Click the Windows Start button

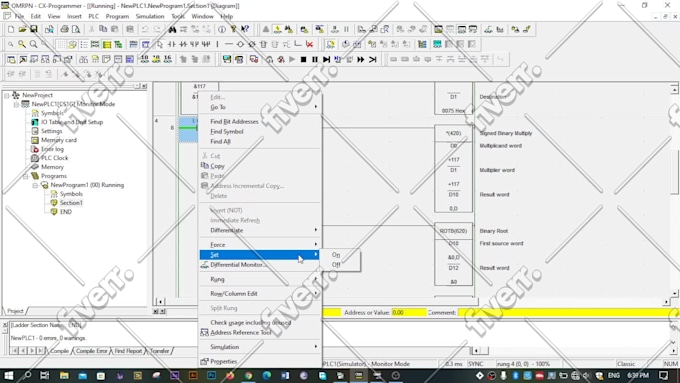(x=8, y=376)
